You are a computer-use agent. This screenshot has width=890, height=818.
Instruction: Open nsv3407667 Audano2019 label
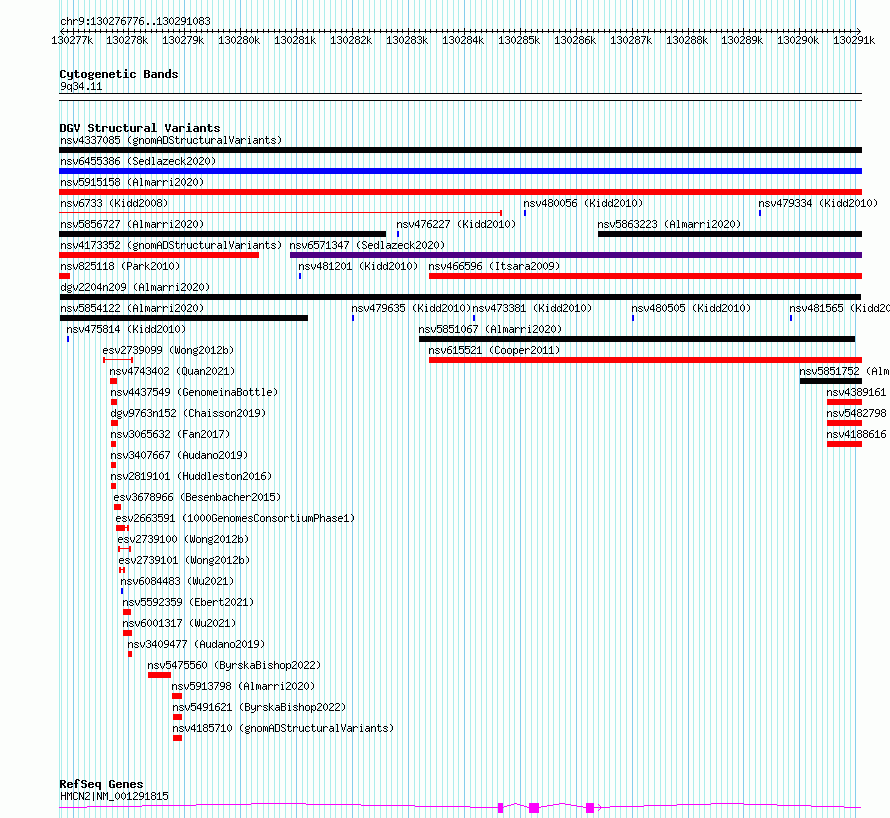click(x=179, y=455)
